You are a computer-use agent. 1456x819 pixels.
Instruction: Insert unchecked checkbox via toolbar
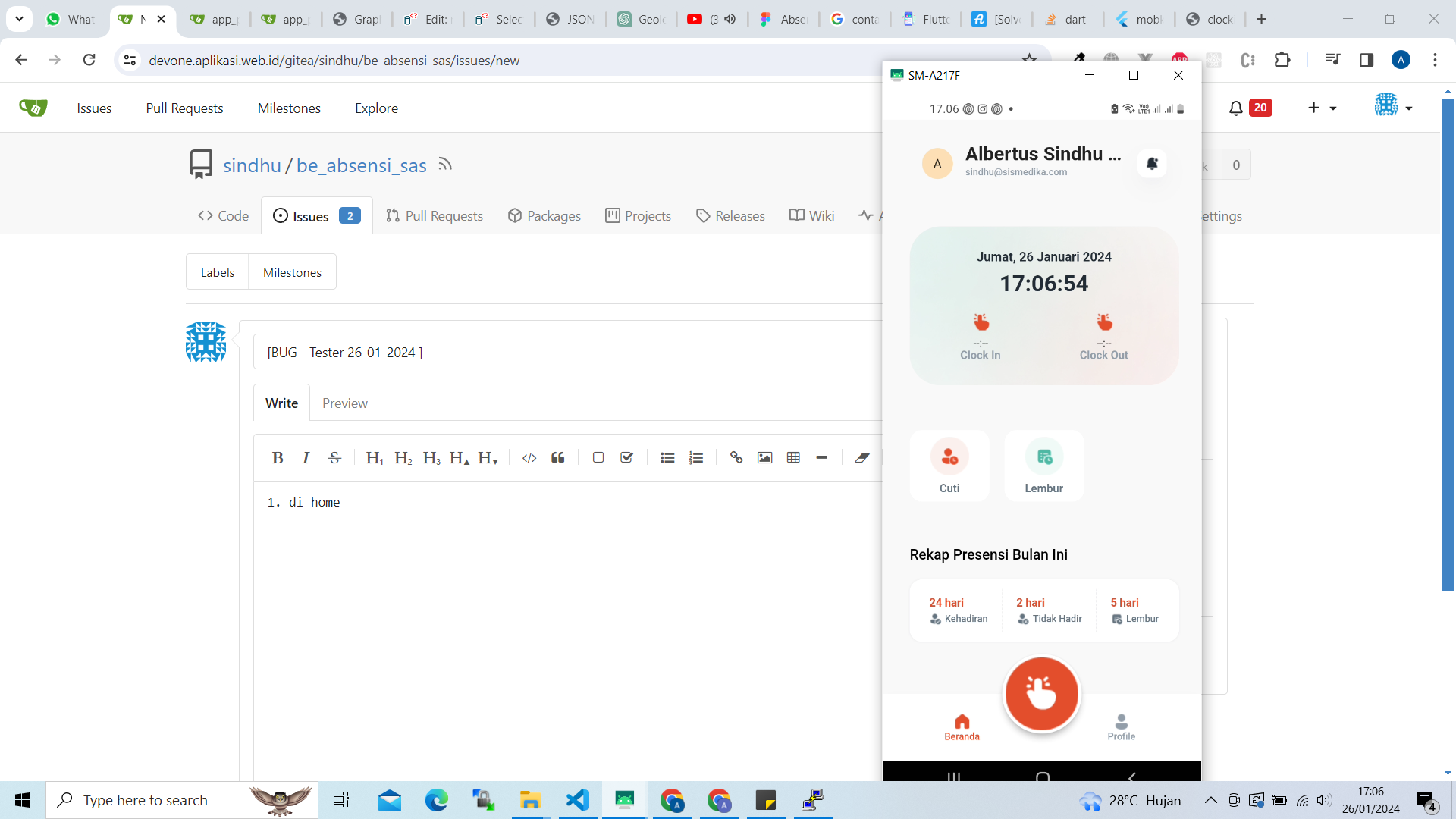(x=598, y=457)
